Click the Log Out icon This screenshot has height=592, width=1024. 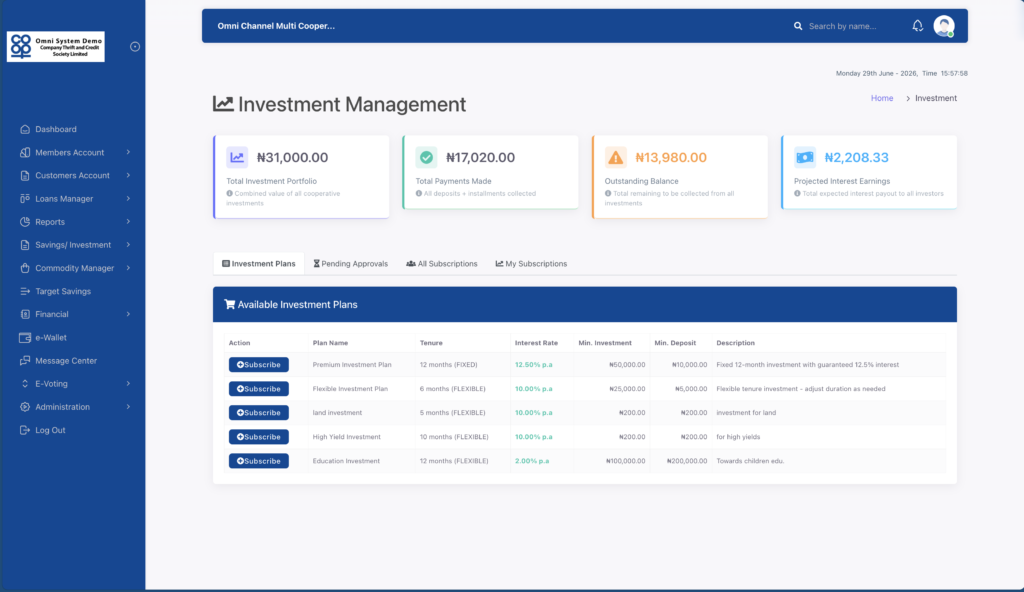point(25,430)
